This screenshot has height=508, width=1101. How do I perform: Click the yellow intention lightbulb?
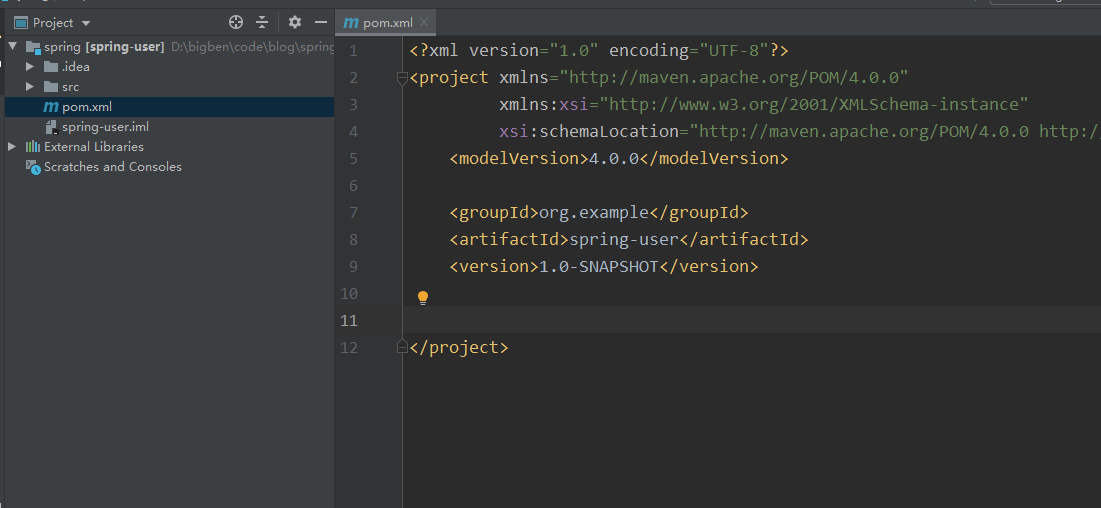point(423,298)
